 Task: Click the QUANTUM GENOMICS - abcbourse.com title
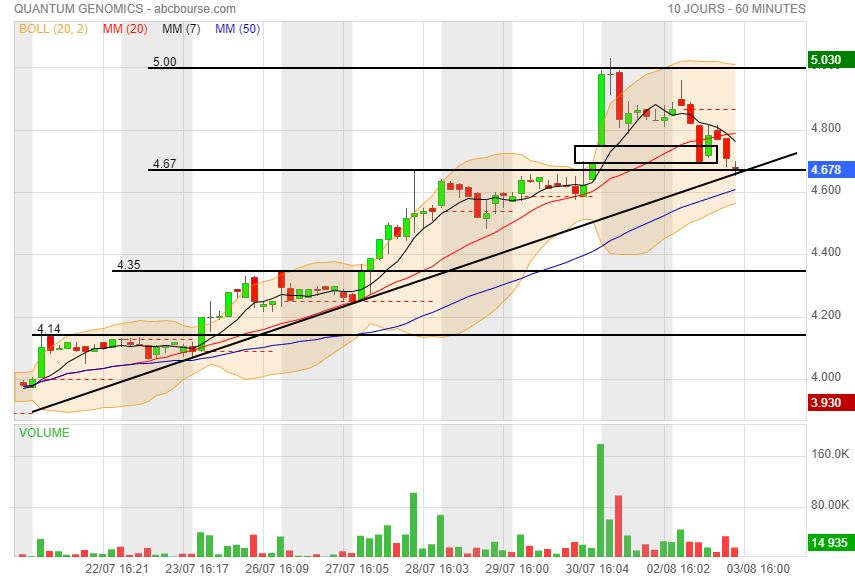[x=125, y=9]
